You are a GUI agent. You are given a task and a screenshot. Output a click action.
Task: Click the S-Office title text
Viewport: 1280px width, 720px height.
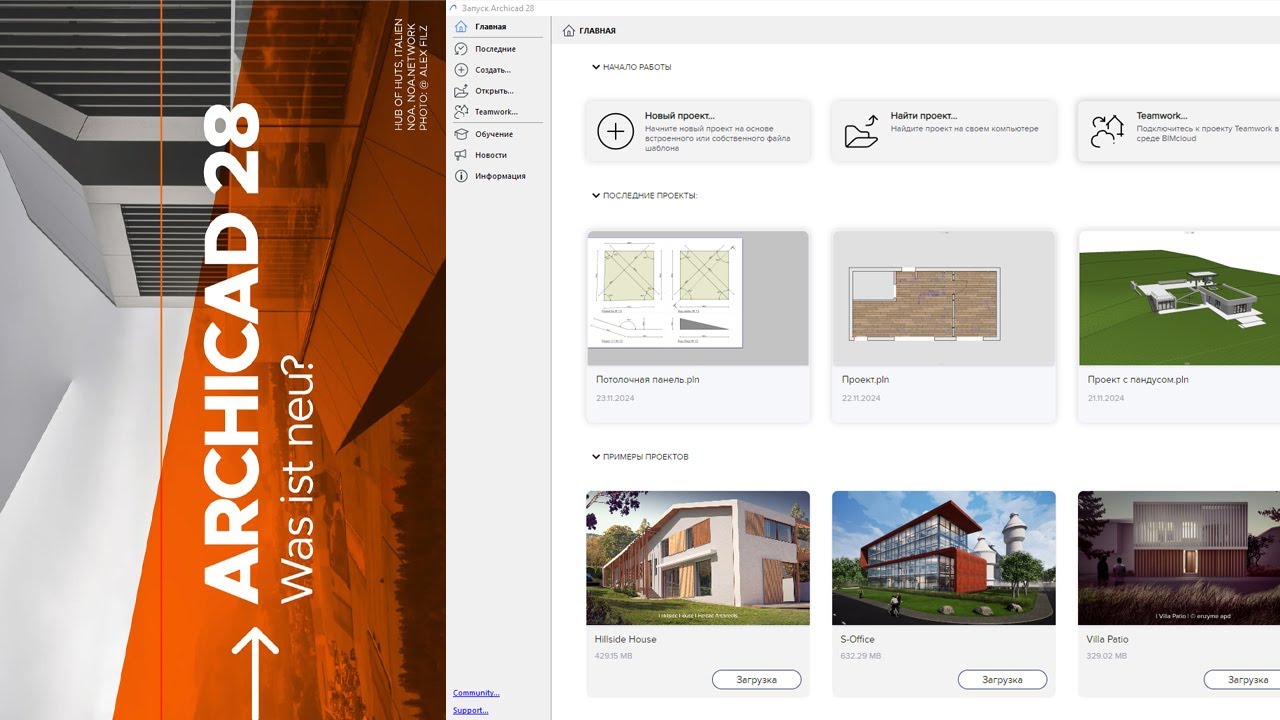(x=858, y=640)
